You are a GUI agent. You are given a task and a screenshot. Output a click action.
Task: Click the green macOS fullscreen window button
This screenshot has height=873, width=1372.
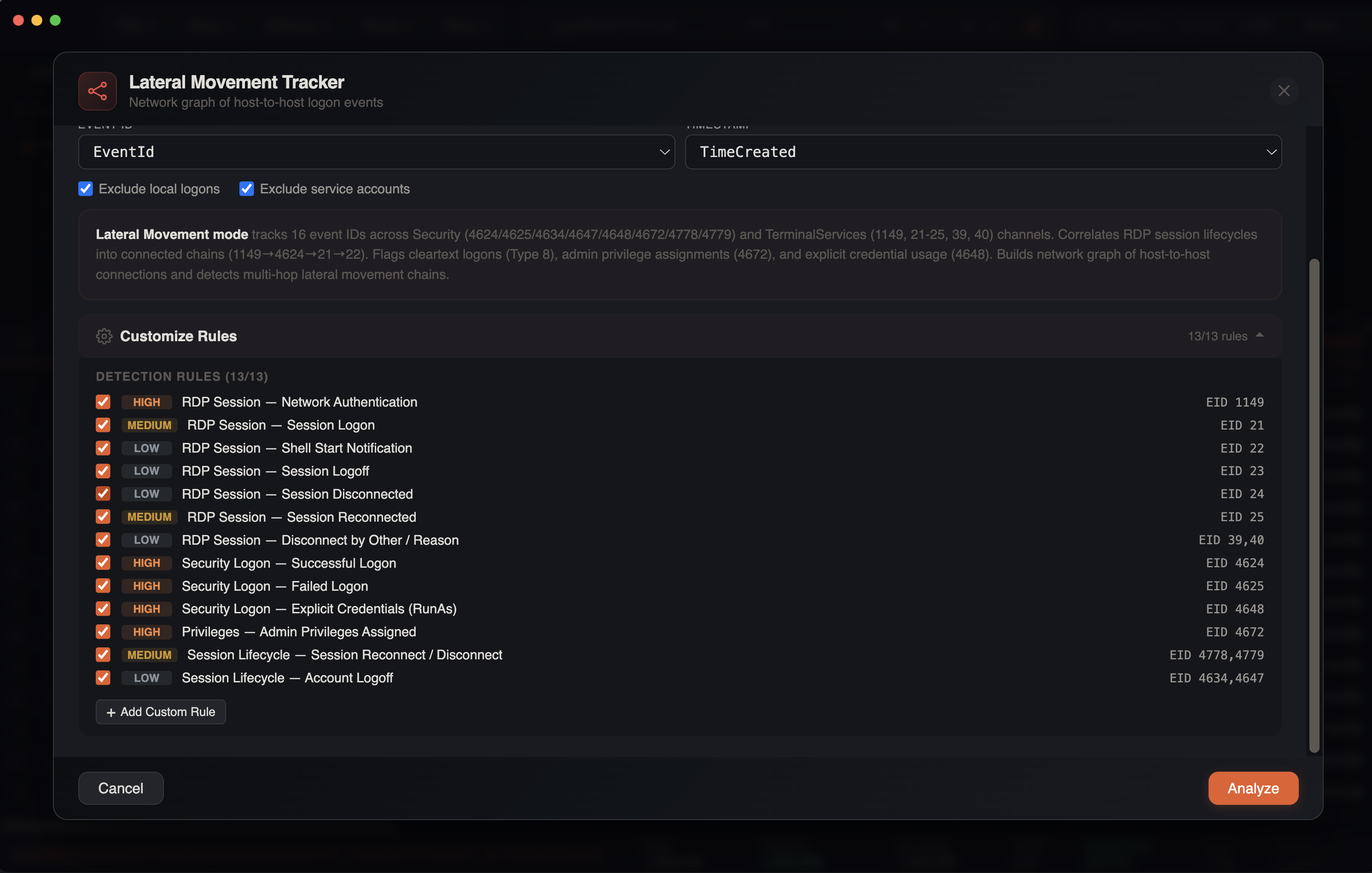coord(55,21)
